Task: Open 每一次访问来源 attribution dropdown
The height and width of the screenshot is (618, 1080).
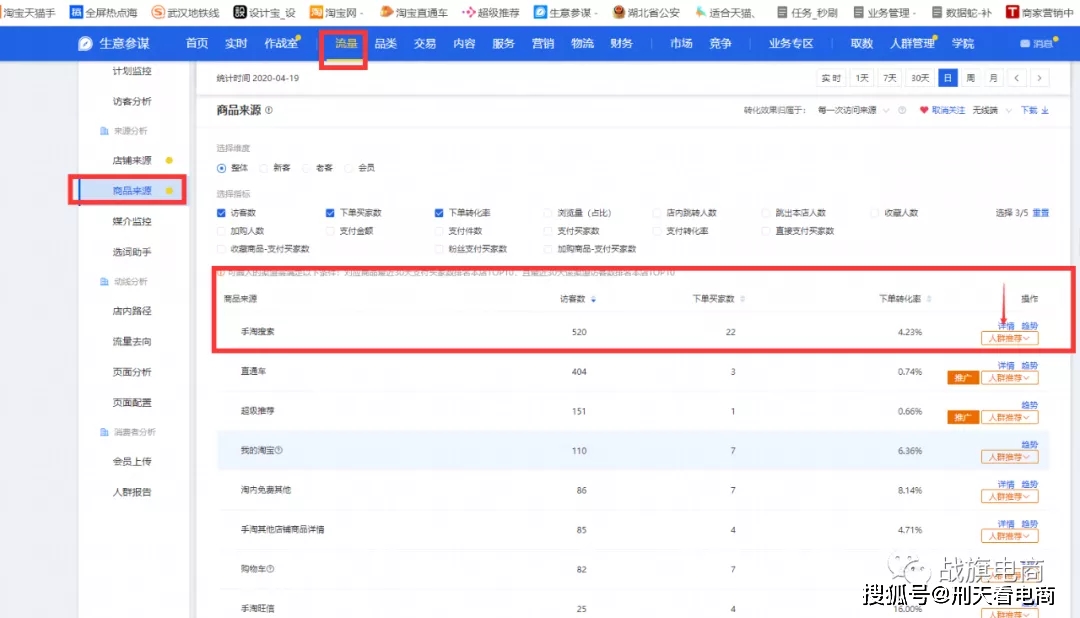Action: (852, 110)
